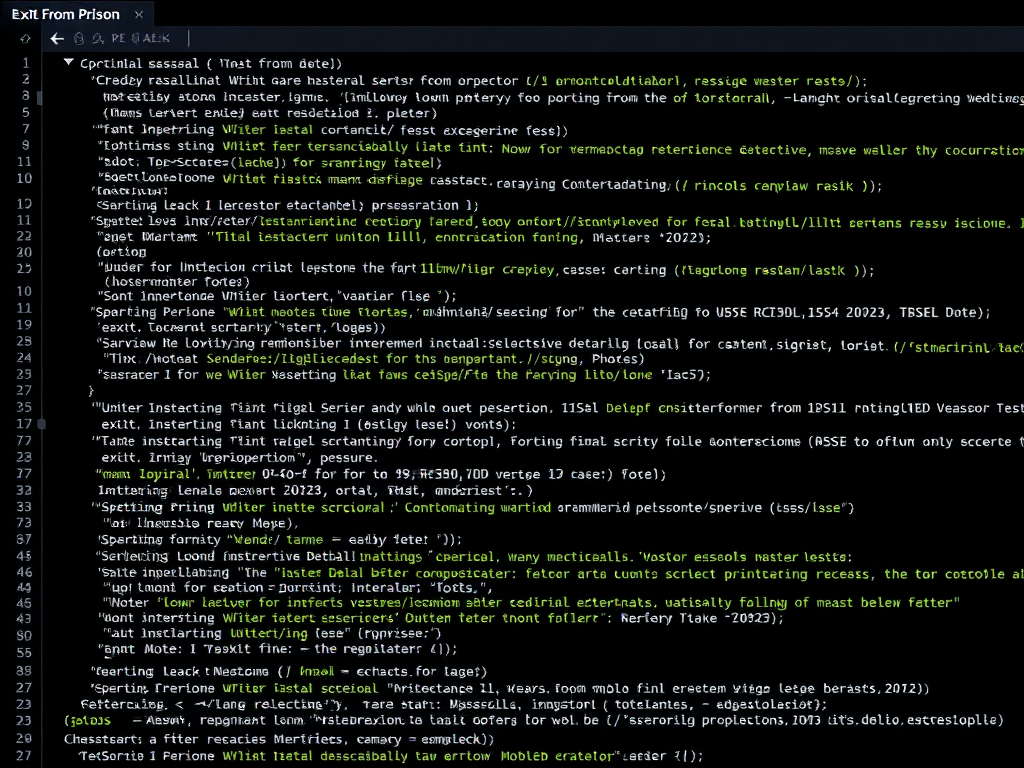
Task: Click the gutter marker beside the third code line
Action: pos(40,98)
